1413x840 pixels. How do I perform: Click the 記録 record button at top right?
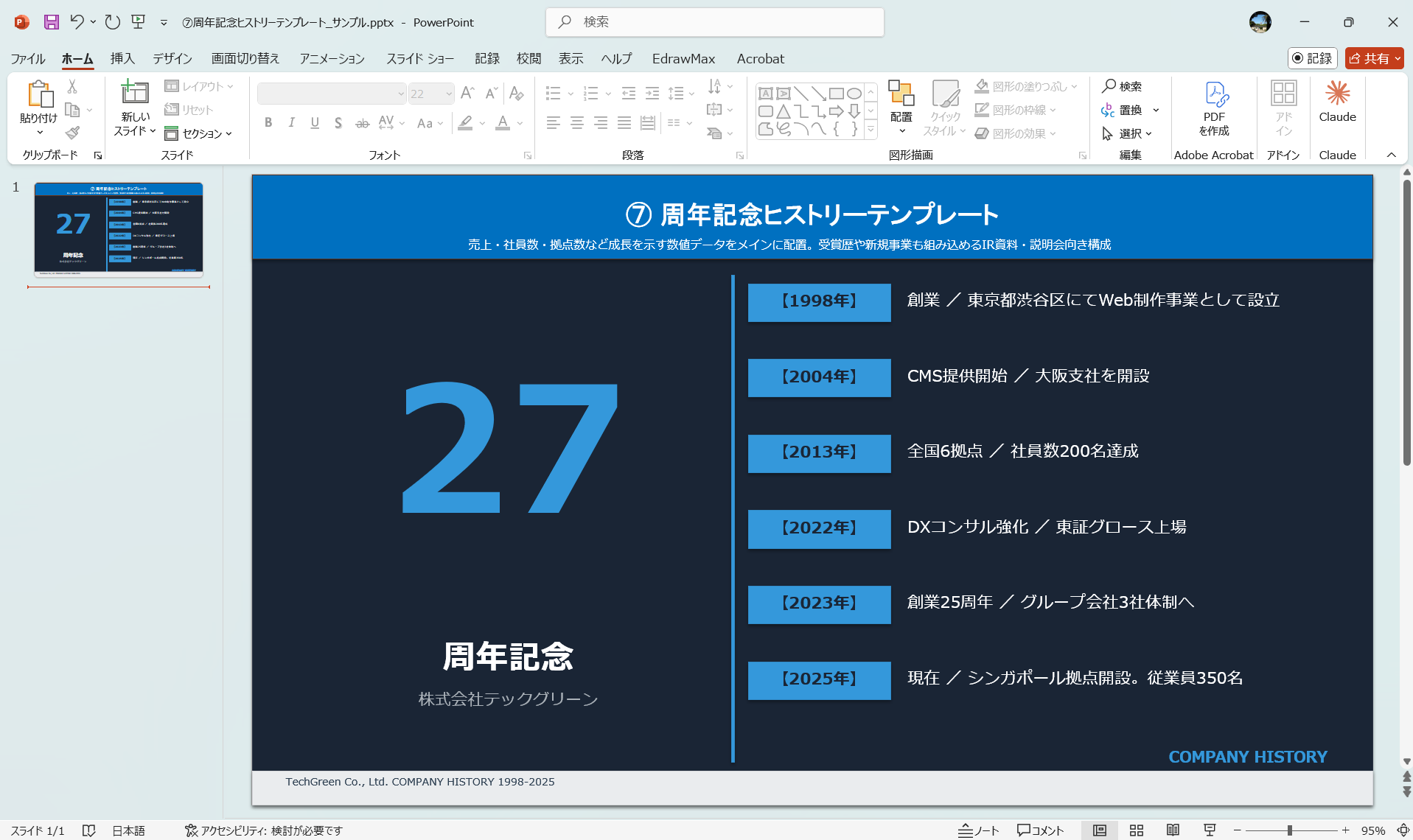click(1313, 58)
